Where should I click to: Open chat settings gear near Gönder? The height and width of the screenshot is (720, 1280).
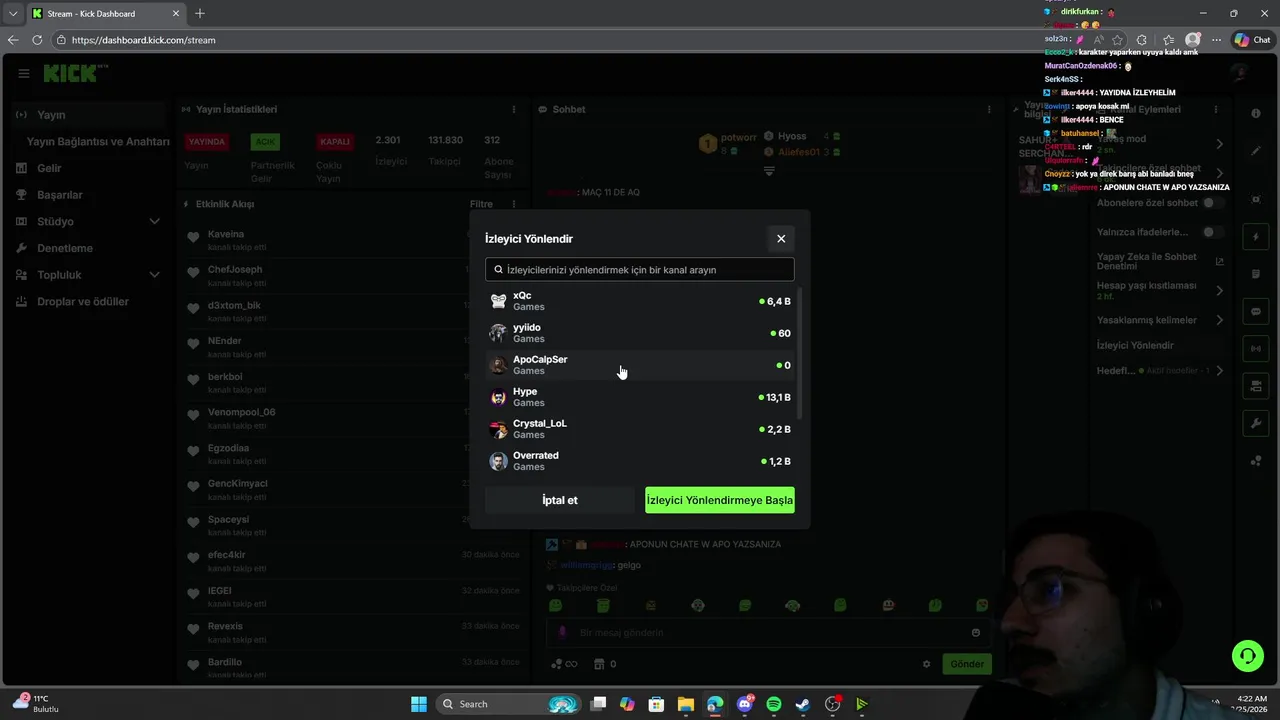pos(926,664)
